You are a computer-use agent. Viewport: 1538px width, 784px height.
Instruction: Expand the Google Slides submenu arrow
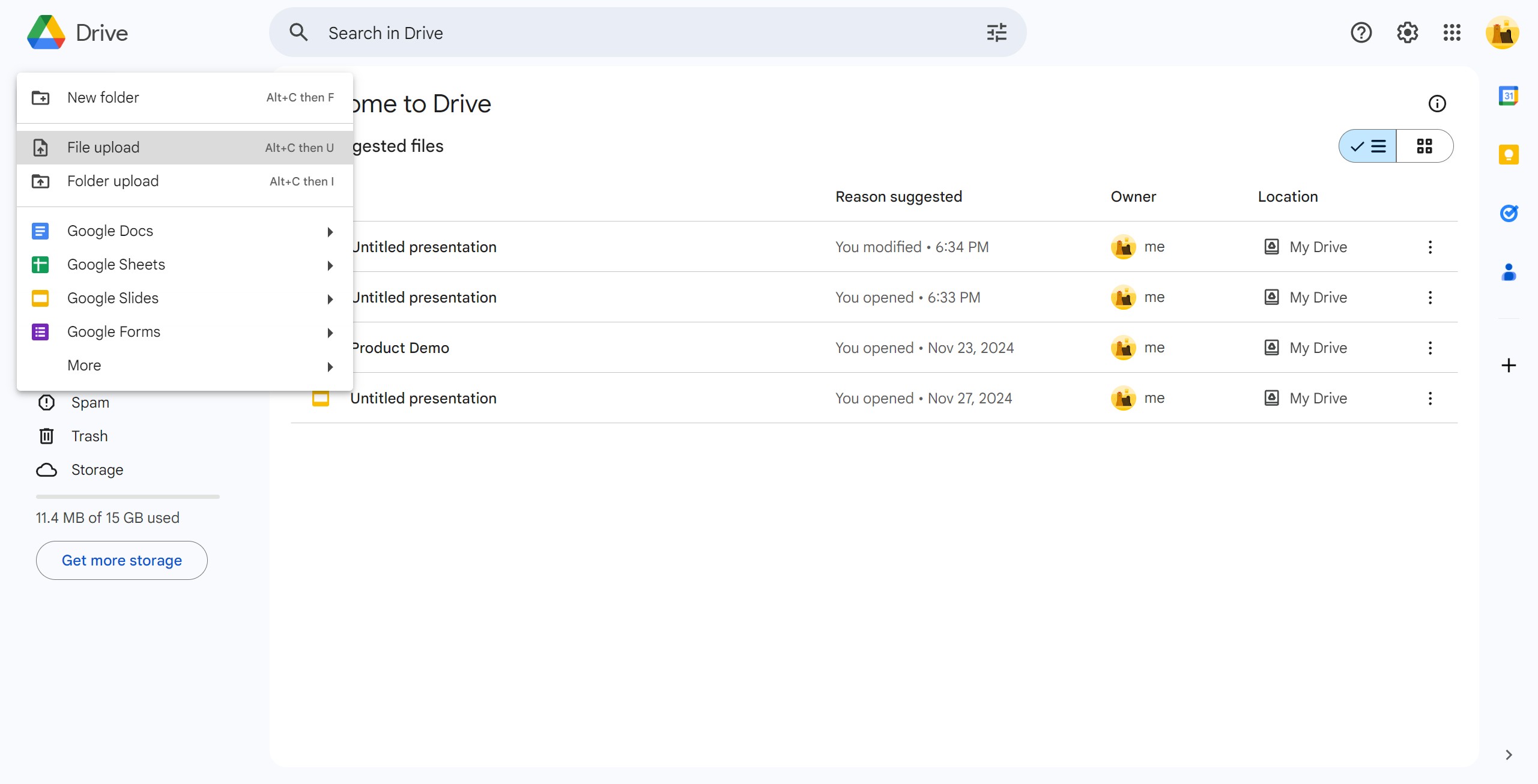[330, 299]
